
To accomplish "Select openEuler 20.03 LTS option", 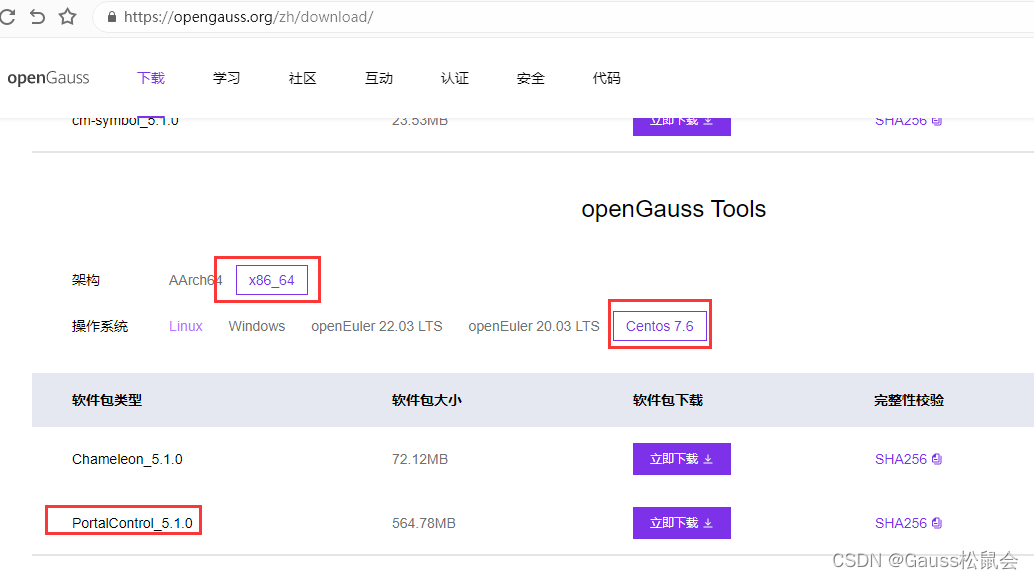I will (533, 326).
